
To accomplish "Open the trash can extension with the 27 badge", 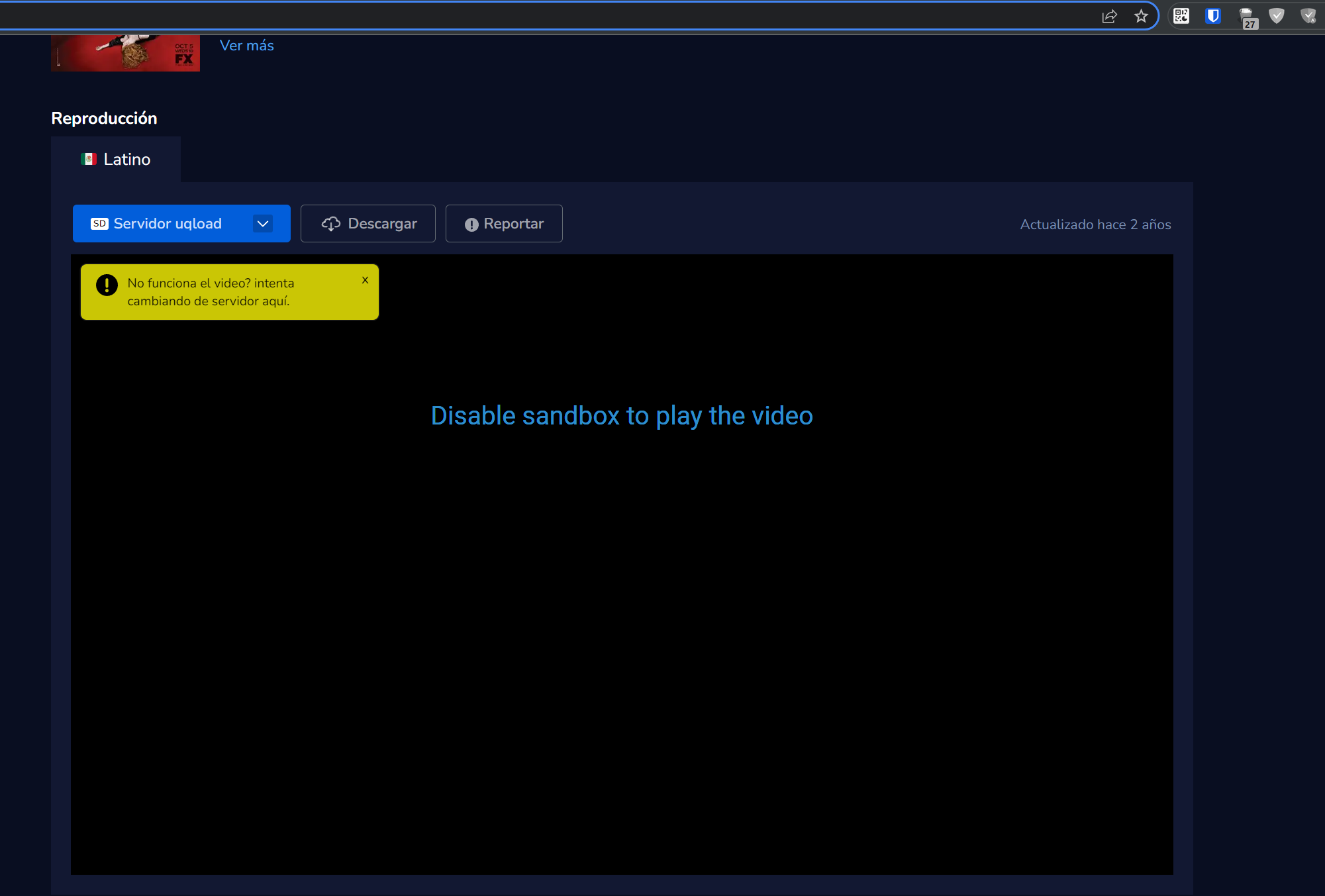I will click(x=1247, y=17).
